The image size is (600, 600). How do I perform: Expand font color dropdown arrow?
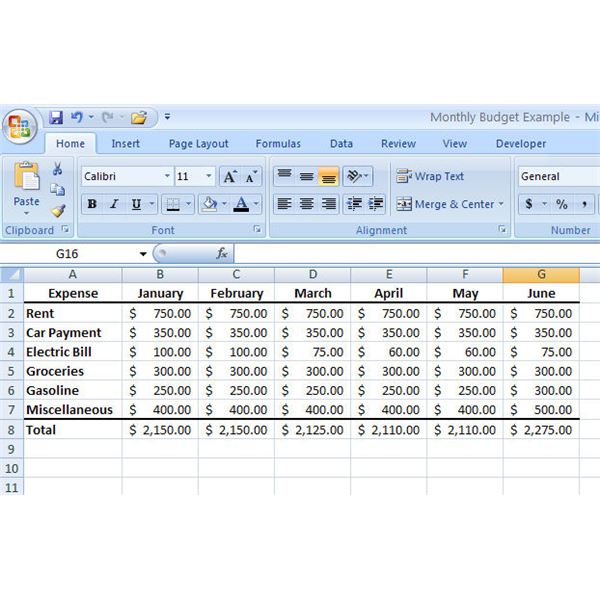coord(256,204)
